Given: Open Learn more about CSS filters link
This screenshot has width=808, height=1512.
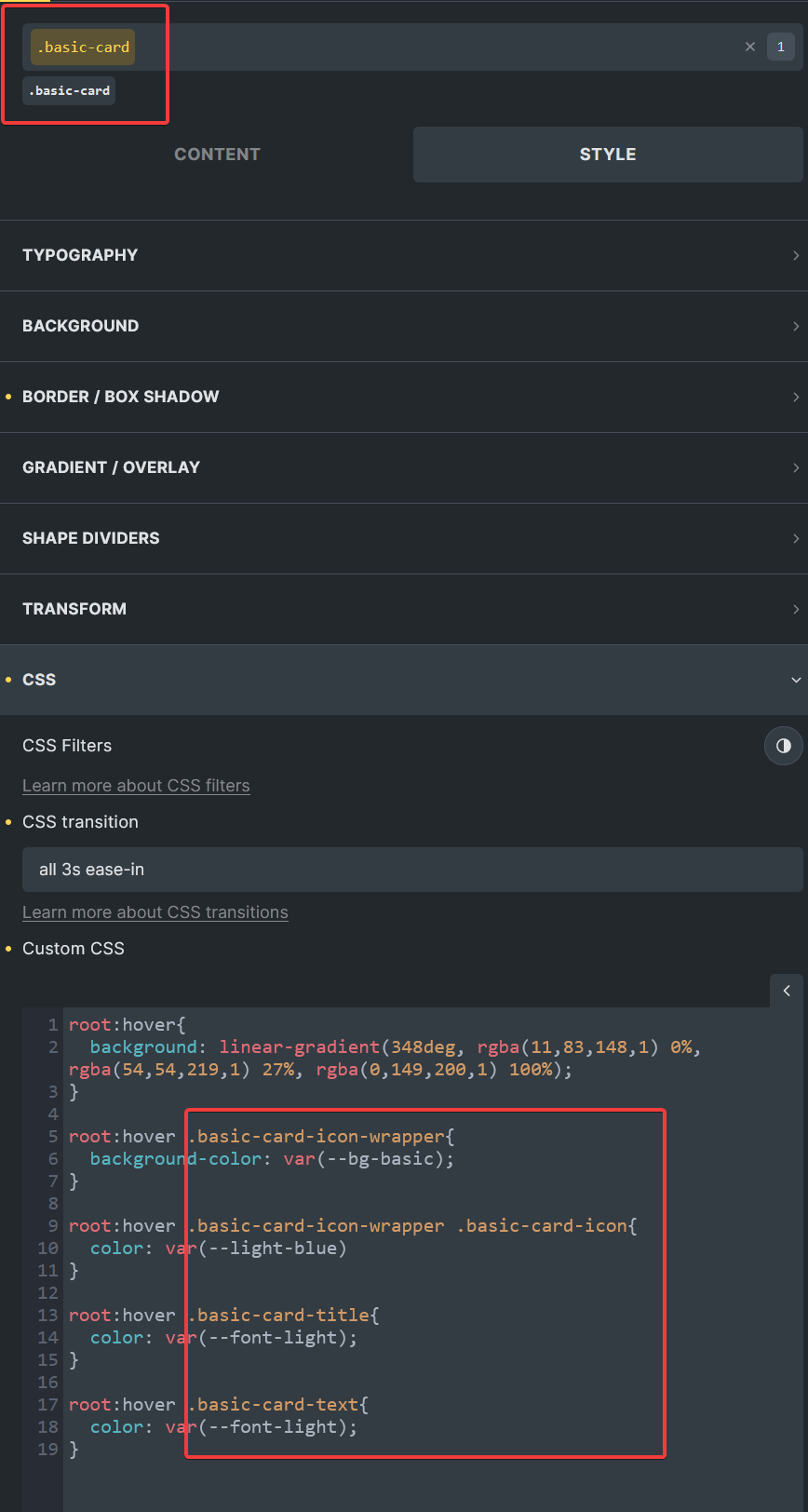Looking at the screenshot, I should click(x=136, y=786).
